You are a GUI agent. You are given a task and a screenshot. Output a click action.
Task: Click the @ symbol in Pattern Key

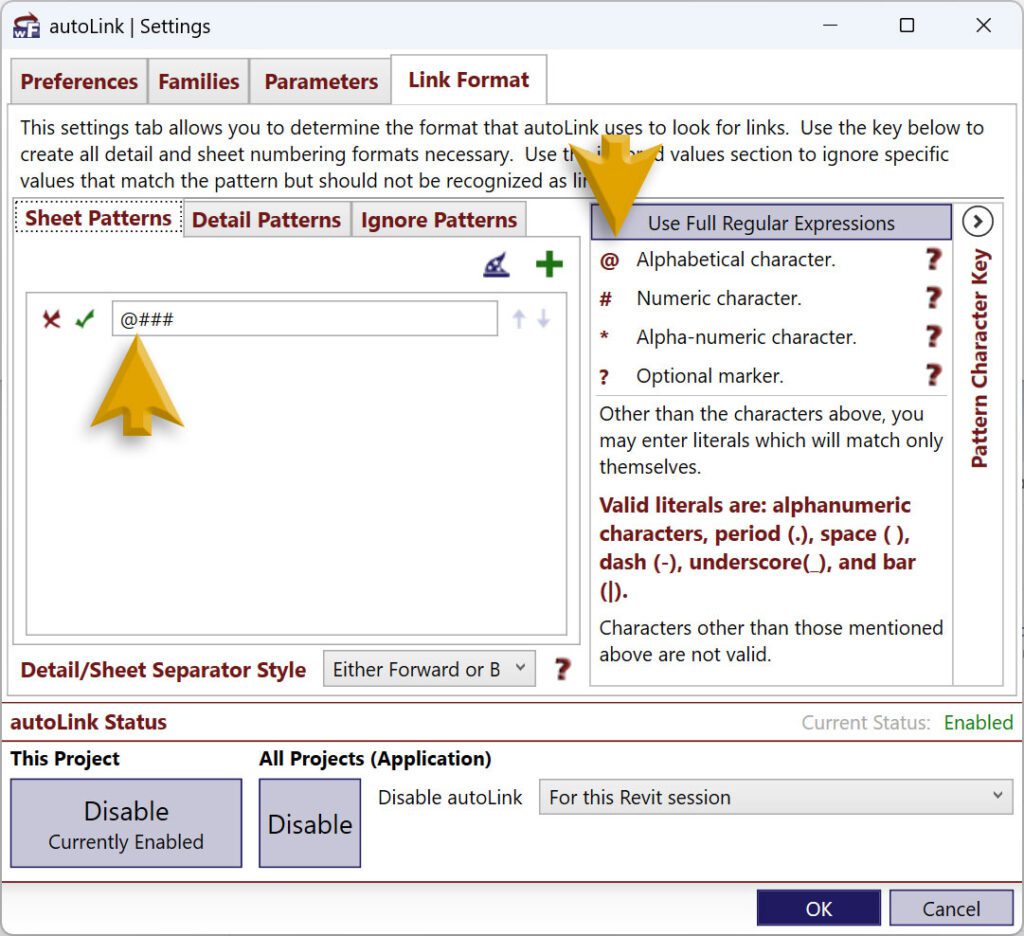tap(609, 261)
